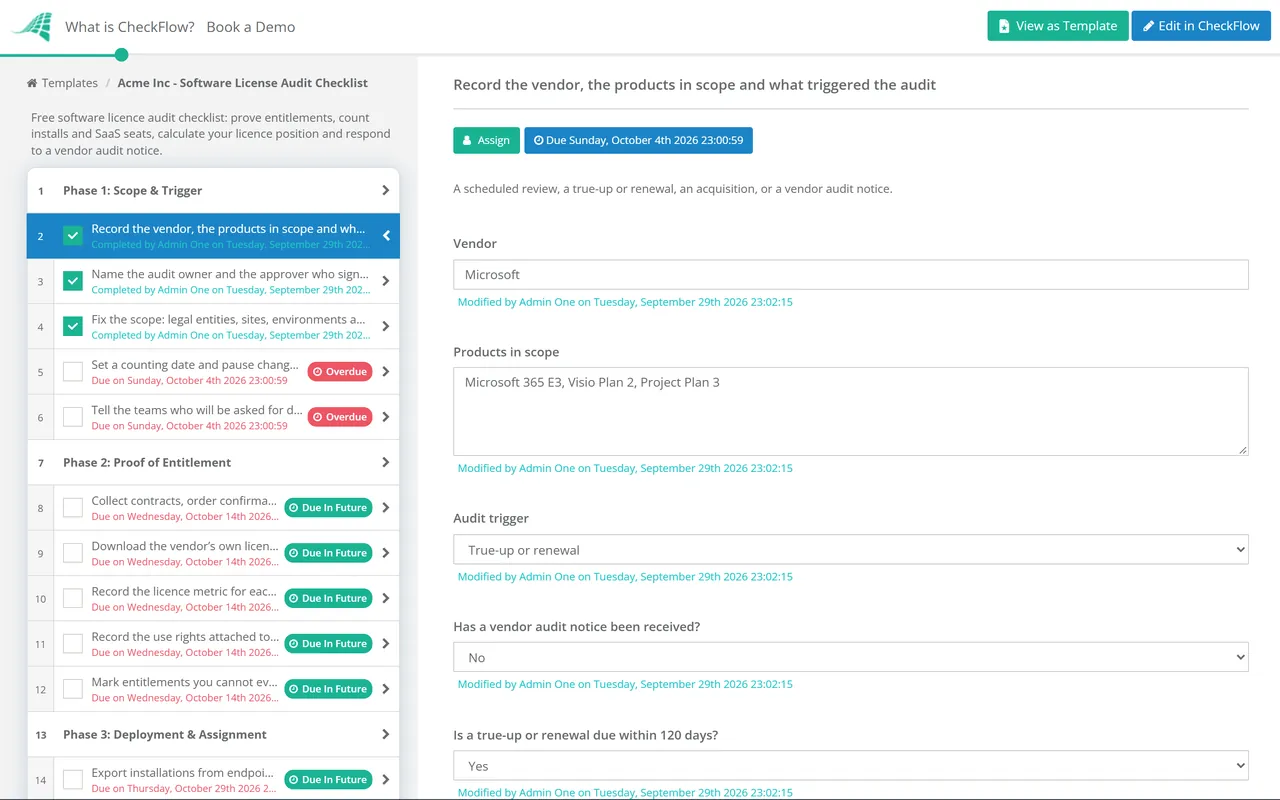Click View as Template button
The width and height of the screenshot is (1280, 800).
pyautogui.click(x=1058, y=26)
